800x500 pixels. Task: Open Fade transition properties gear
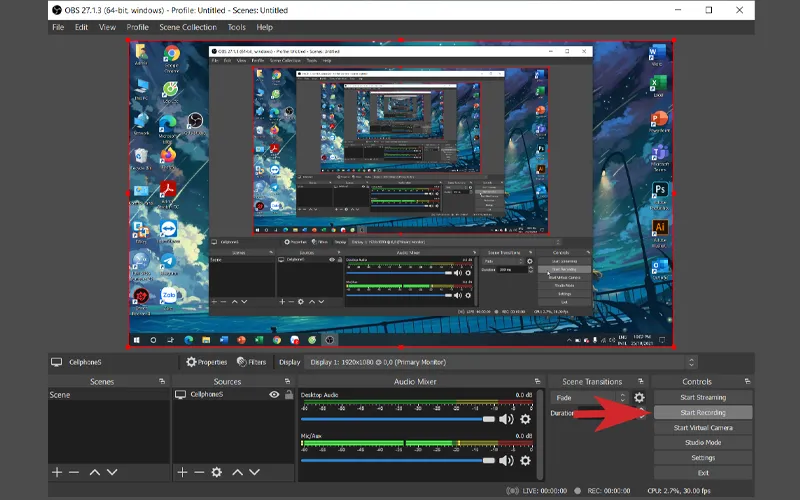[639, 397]
